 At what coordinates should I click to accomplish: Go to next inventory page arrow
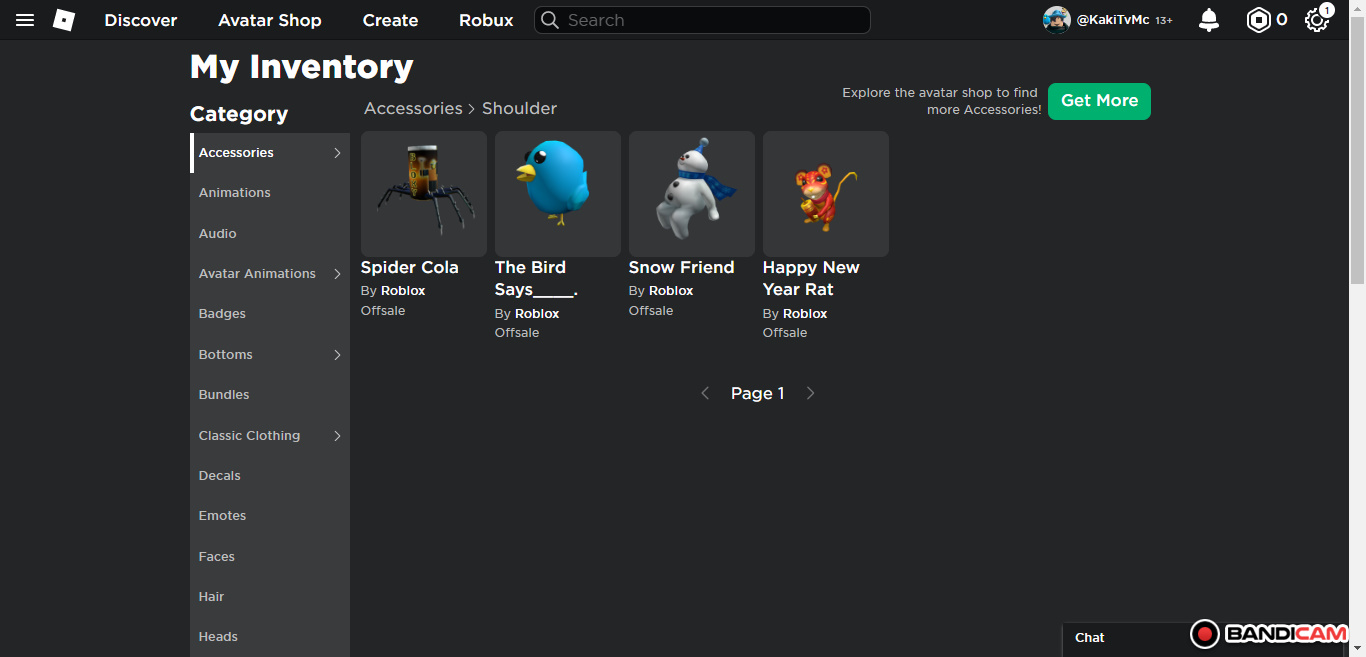811,394
